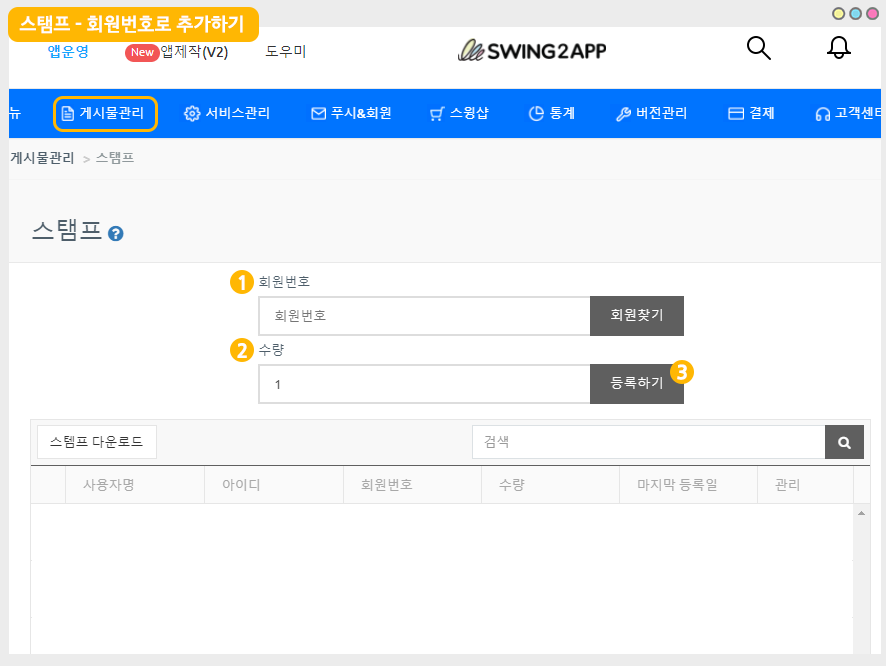Open the 서비스관리 gear menu
Viewport: 886px width, 666px height.
click(x=227, y=113)
